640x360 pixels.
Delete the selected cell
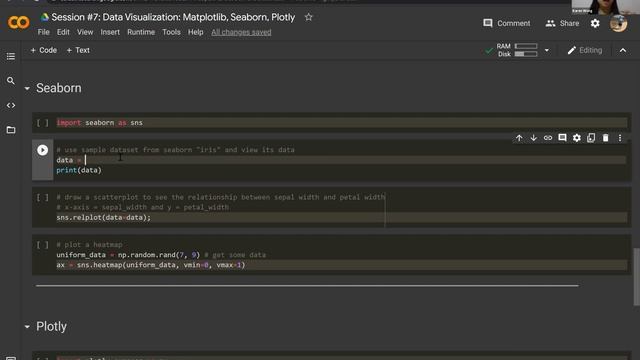tap(605, 138)
